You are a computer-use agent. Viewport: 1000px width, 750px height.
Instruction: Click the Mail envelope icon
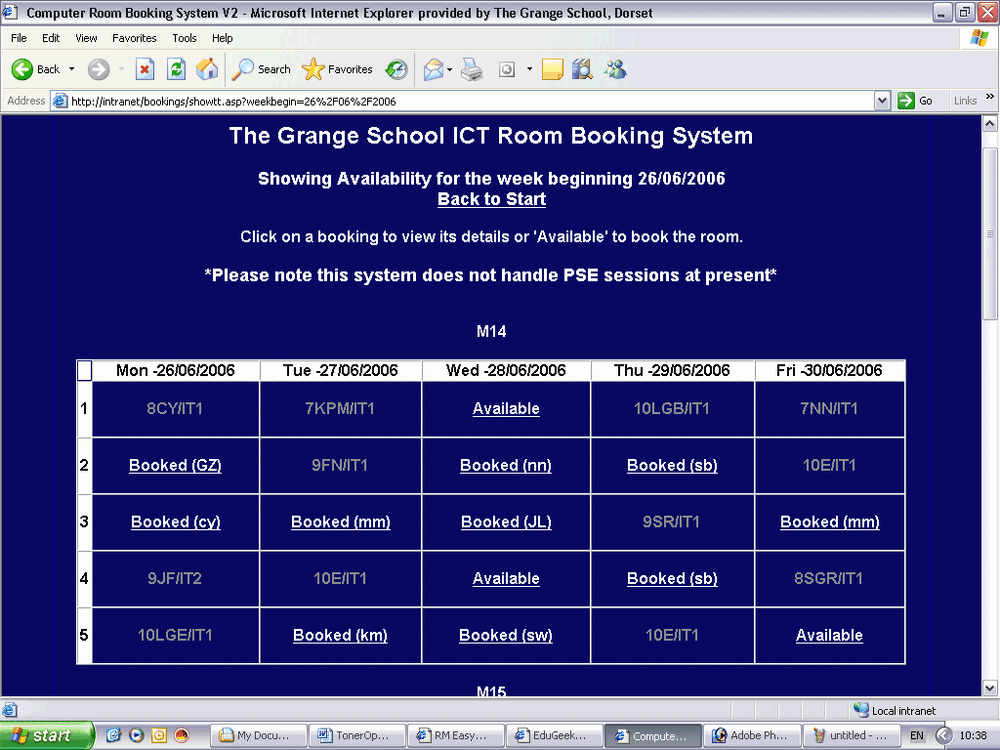(434, 69)
